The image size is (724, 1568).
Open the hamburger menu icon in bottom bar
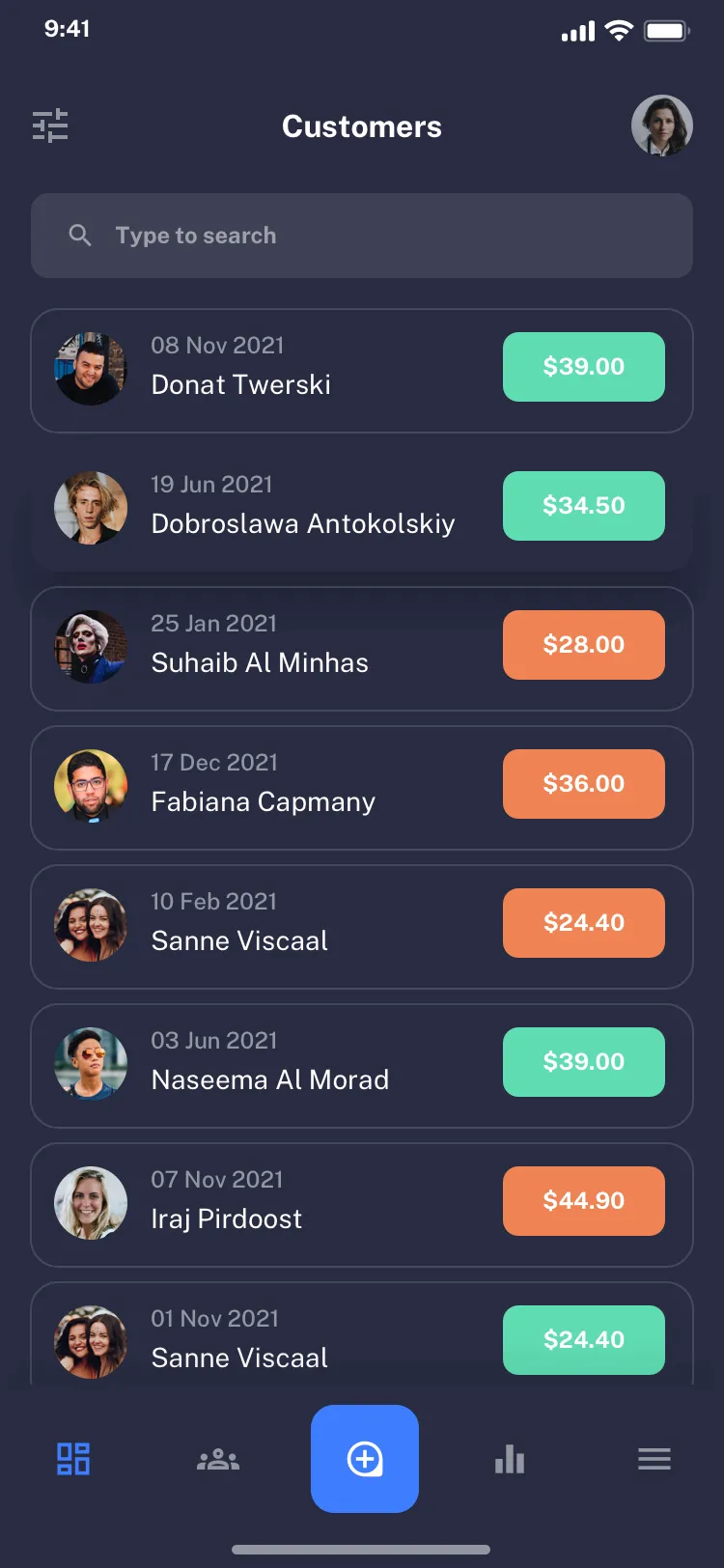654,1459
